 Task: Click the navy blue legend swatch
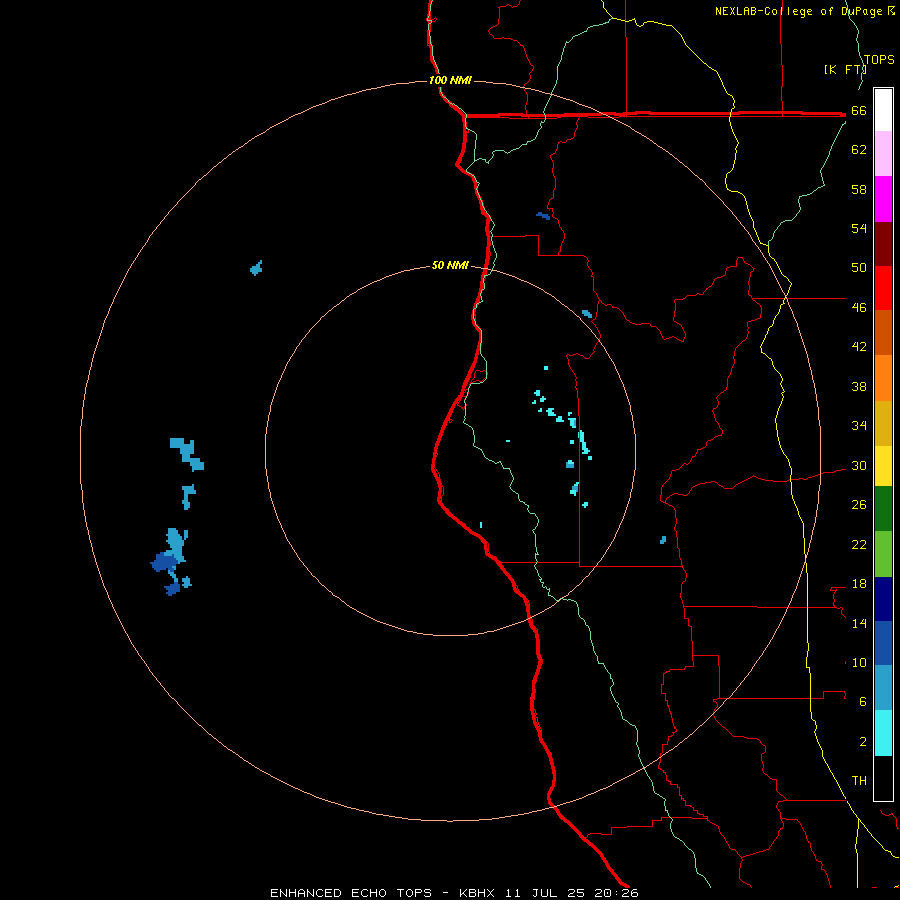[x=883, y=599]
